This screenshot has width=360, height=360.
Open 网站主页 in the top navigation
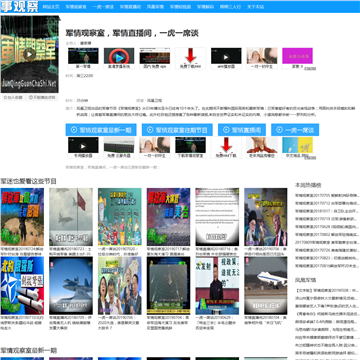(51, 7)
